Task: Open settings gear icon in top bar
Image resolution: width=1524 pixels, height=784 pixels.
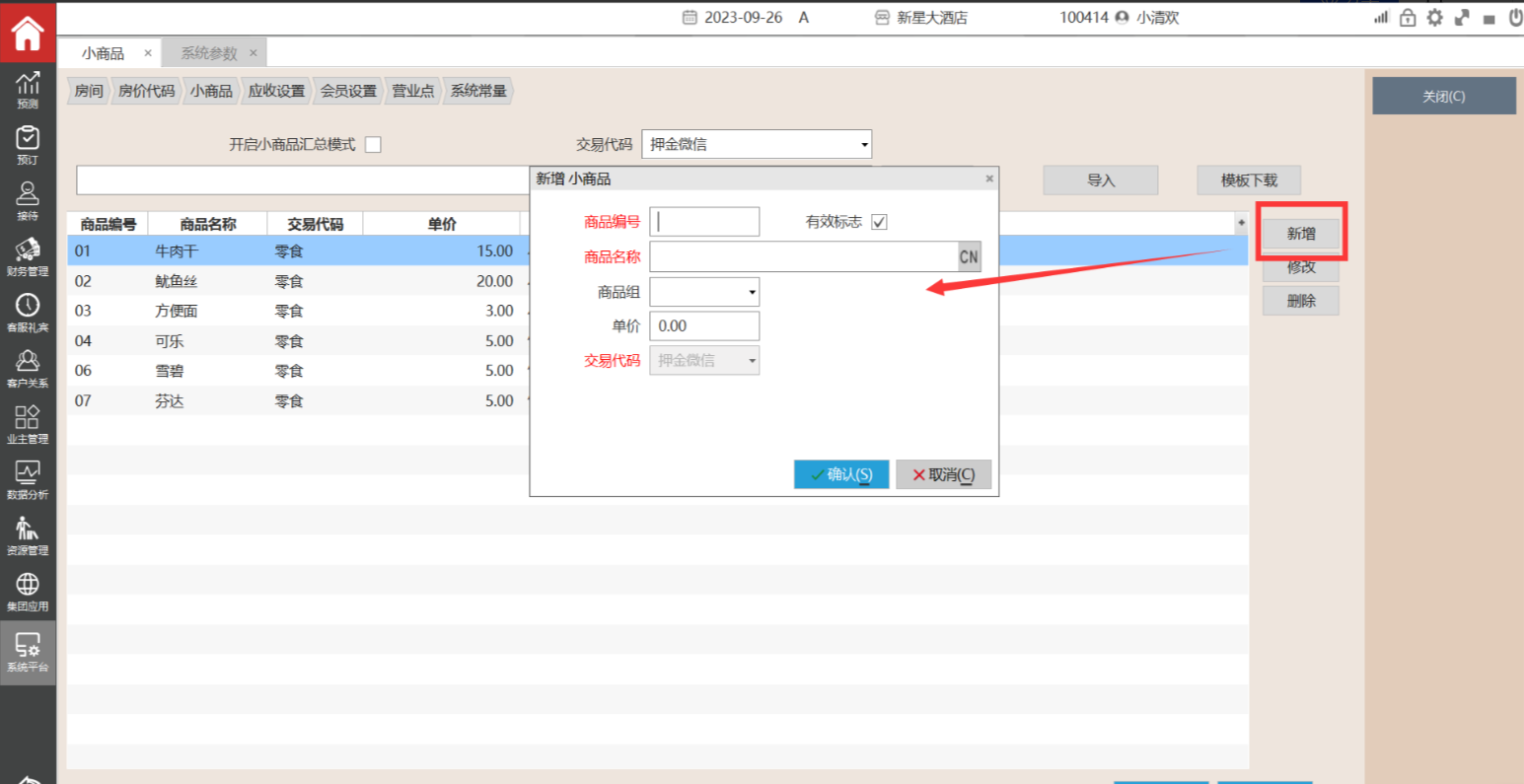Action: click(1434, 18)
